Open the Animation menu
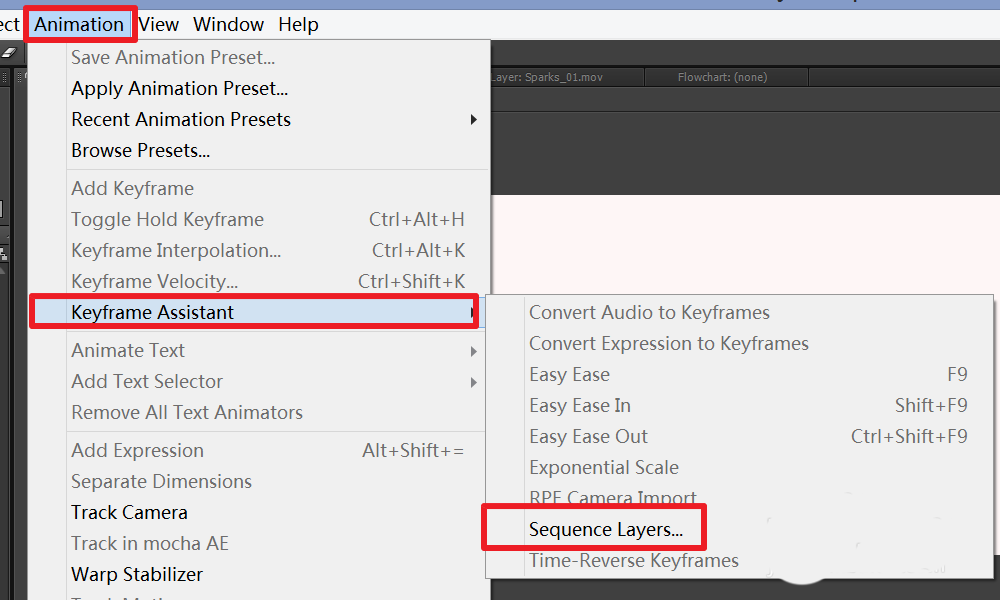Viewport: 1000px width, 600px height. coord(79,24)
